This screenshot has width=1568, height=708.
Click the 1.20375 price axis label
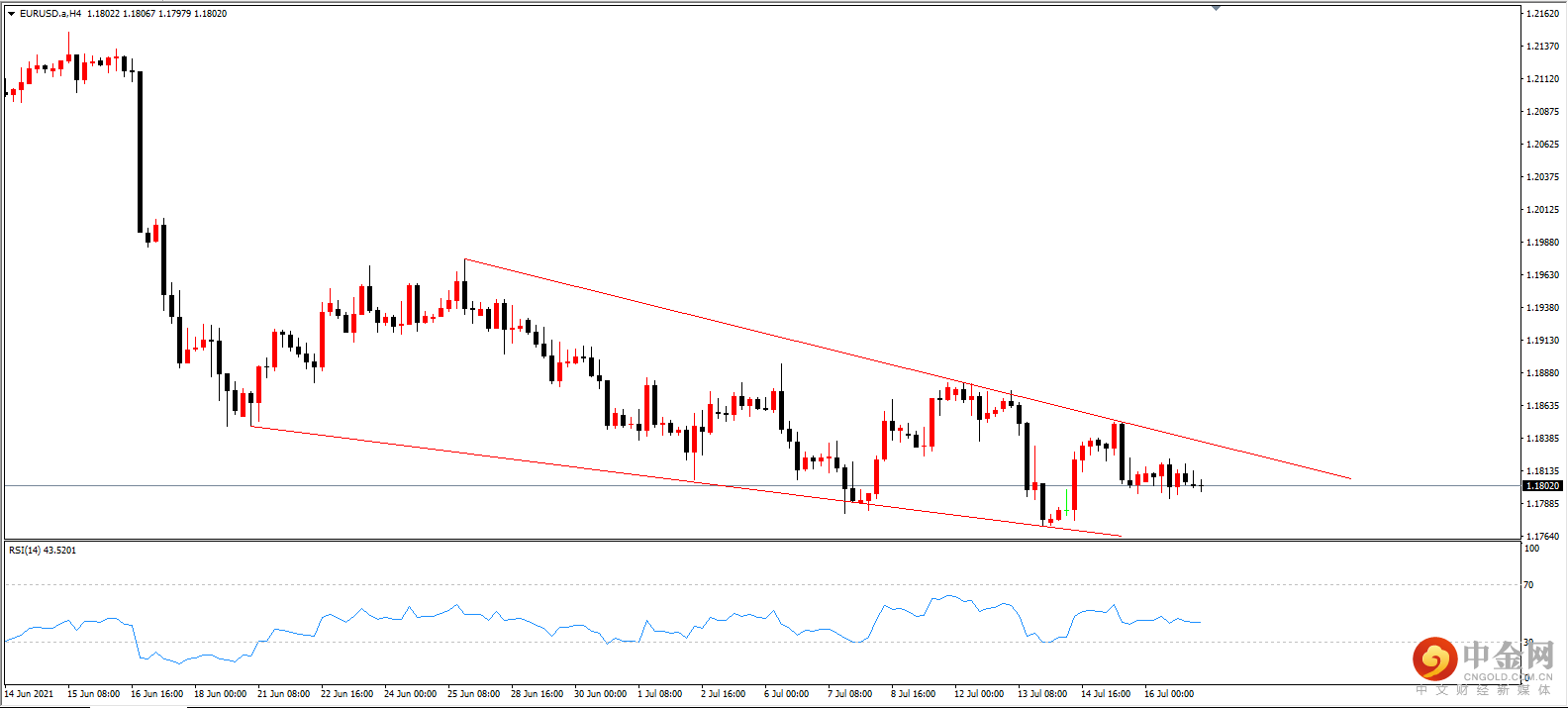[x=1542, y=177]
